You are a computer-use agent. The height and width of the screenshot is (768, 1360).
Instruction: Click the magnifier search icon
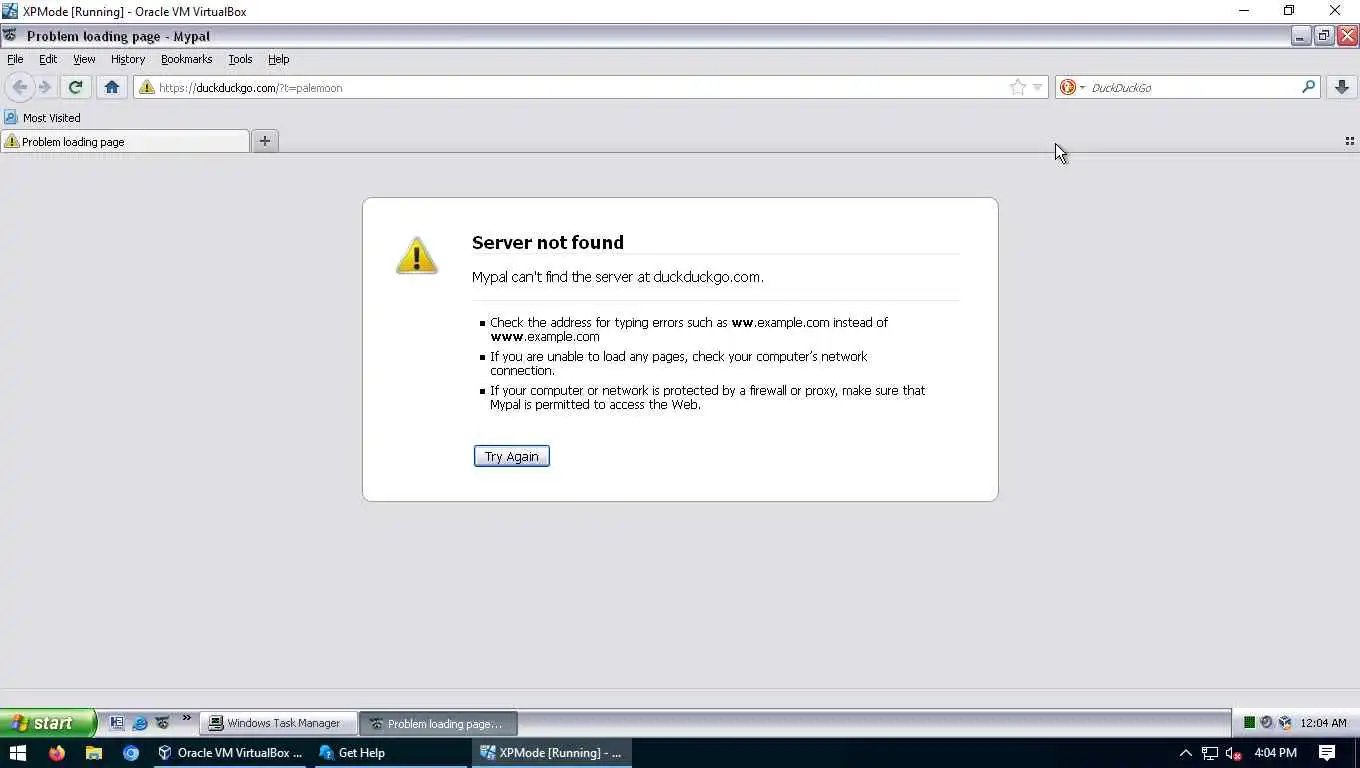[x=1308, y=87]
